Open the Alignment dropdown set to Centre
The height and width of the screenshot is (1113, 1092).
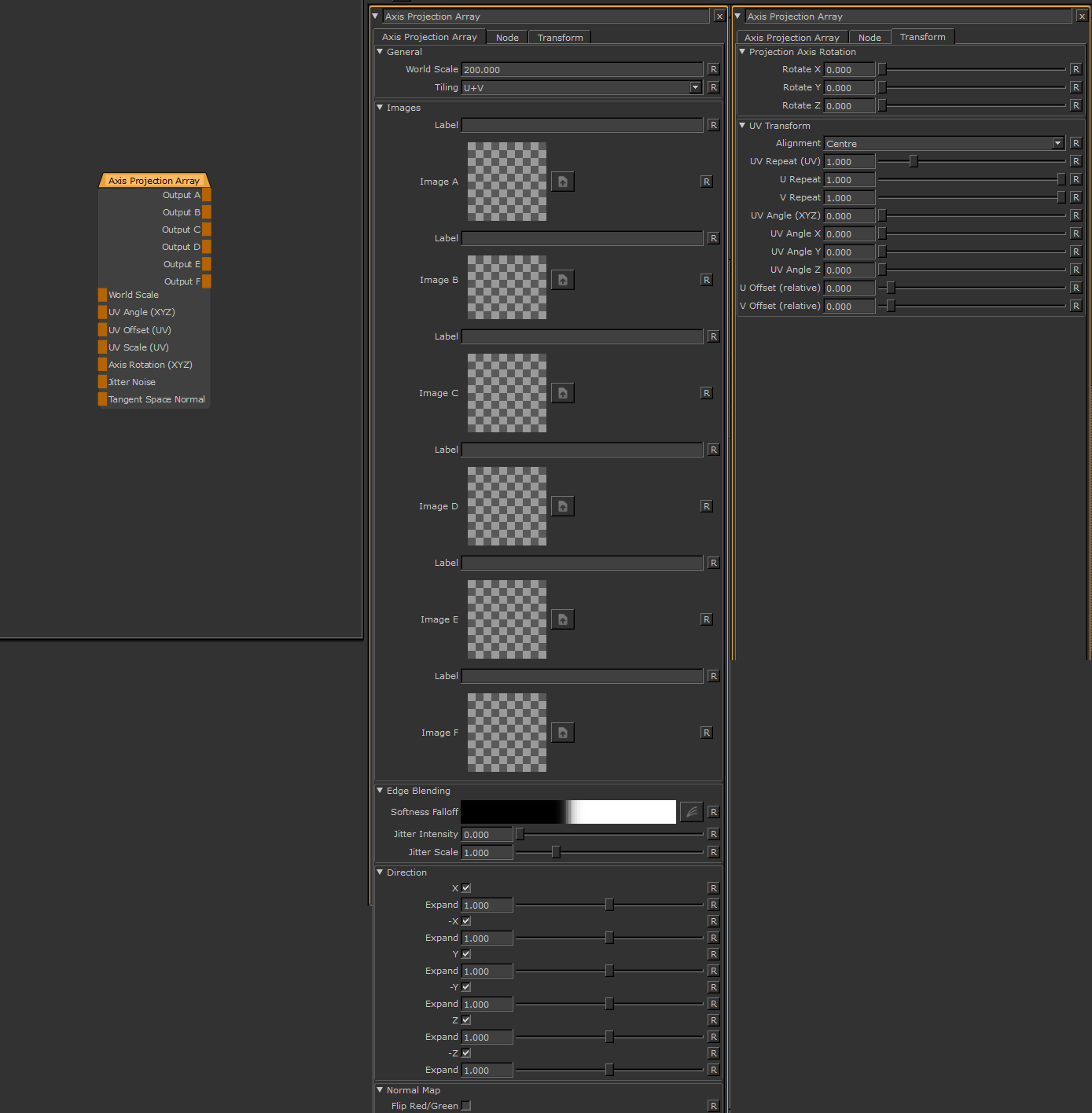pyautogui.click(x=1057, y=143)
